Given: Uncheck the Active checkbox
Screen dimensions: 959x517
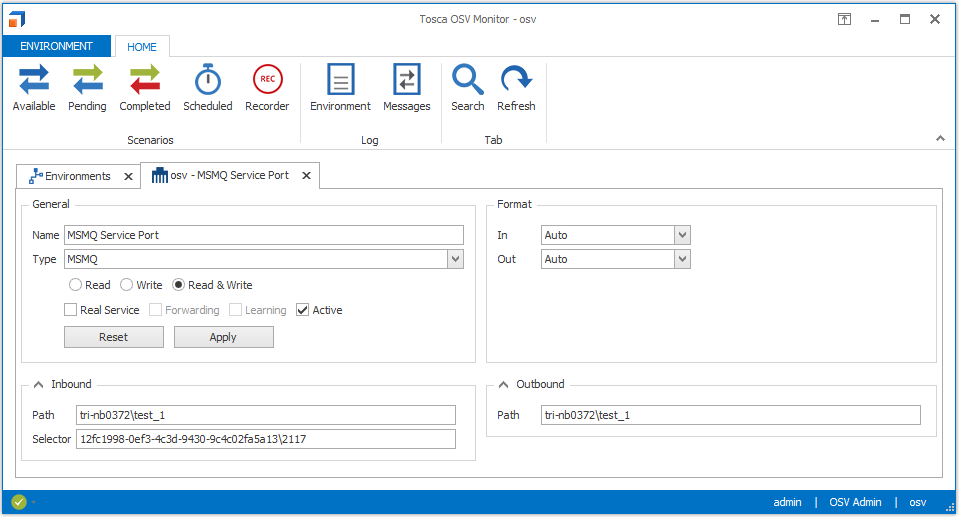Looking at the screenshot, I should click(x=303, y=310).
